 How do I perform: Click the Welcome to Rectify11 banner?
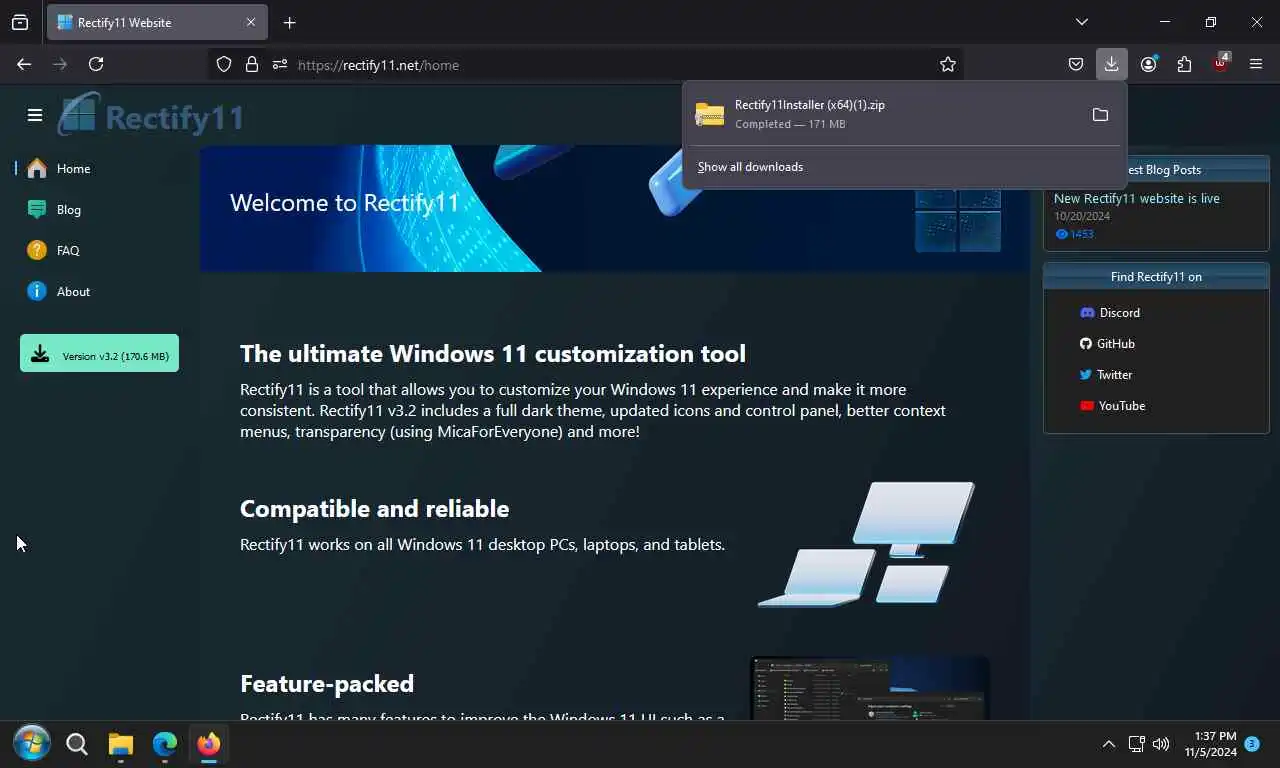pos(614,208)
